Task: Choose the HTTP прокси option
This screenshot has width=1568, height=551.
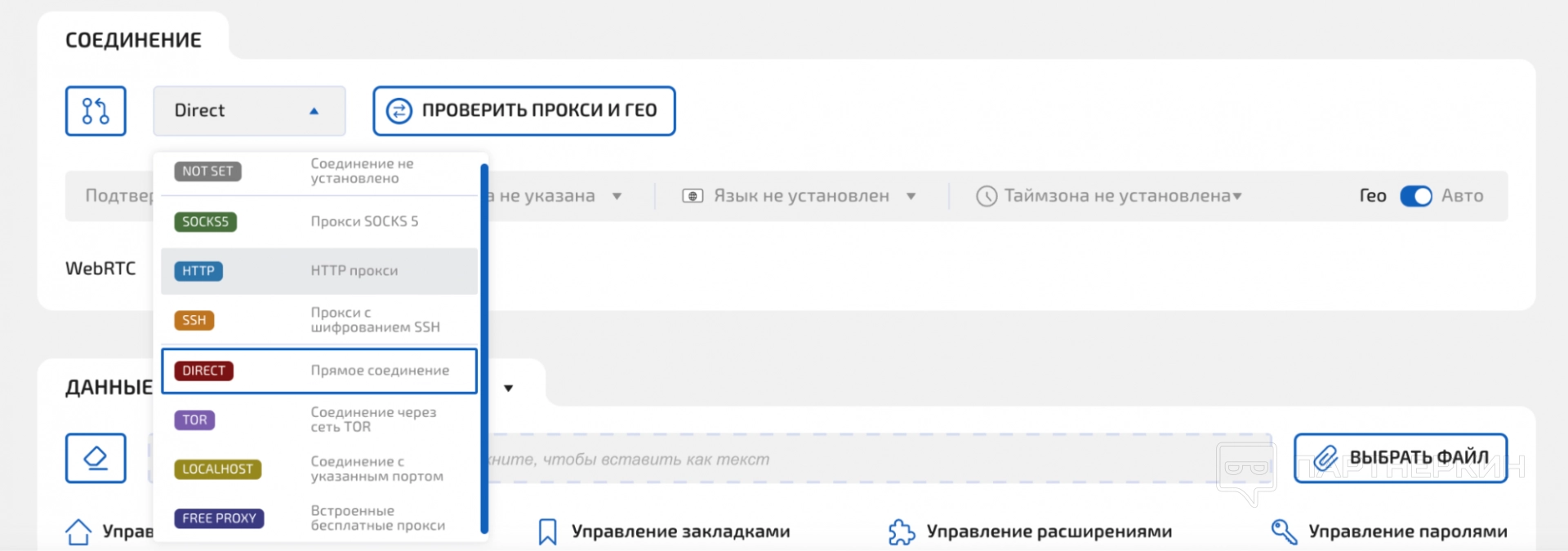Action: (x=318, y=271)
